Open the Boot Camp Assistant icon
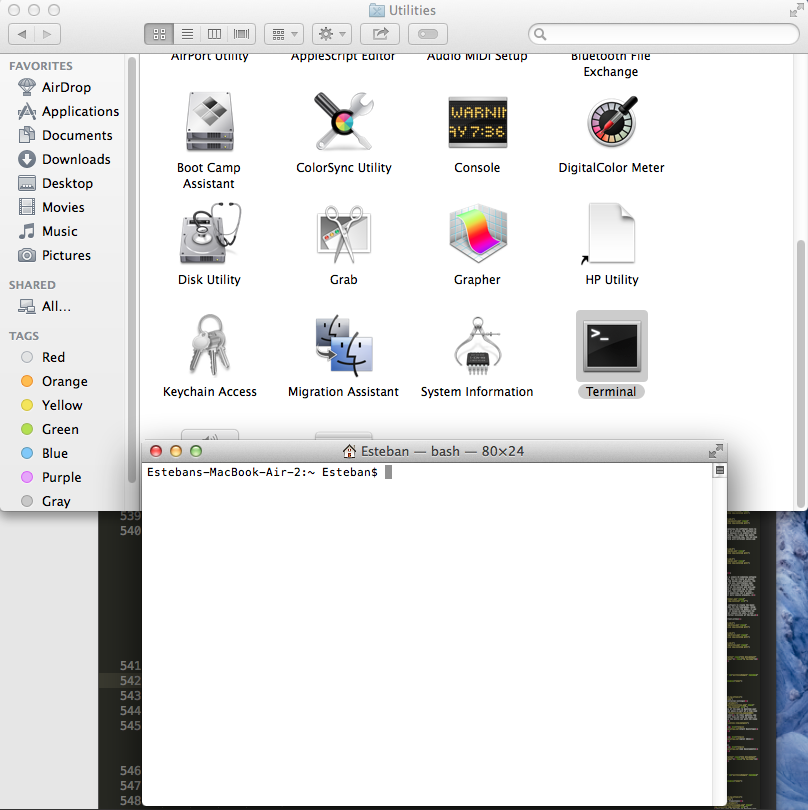 [210, 122]
